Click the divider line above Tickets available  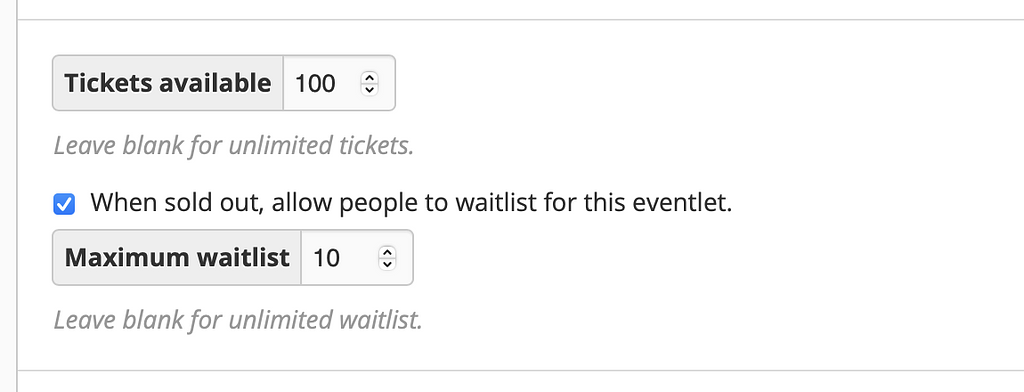(x=520, y=20)
